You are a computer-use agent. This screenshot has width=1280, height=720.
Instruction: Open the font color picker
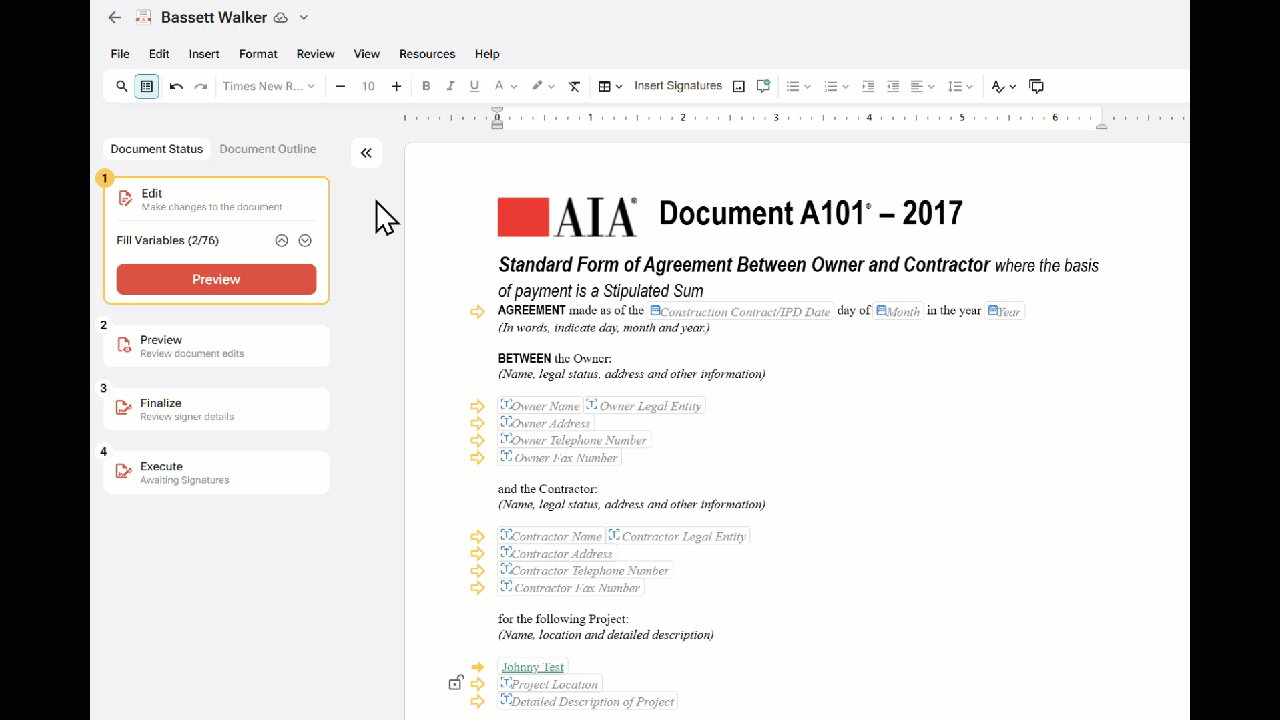point(505,87)
